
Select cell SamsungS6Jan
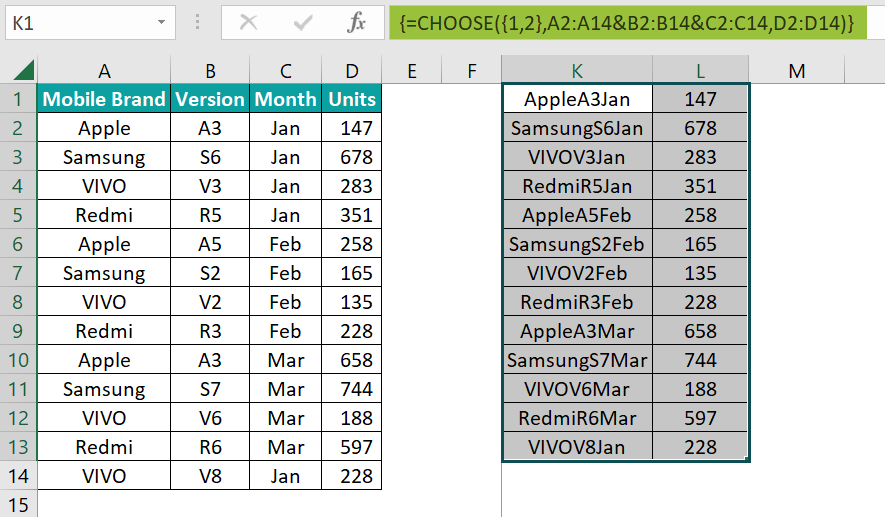577,128
